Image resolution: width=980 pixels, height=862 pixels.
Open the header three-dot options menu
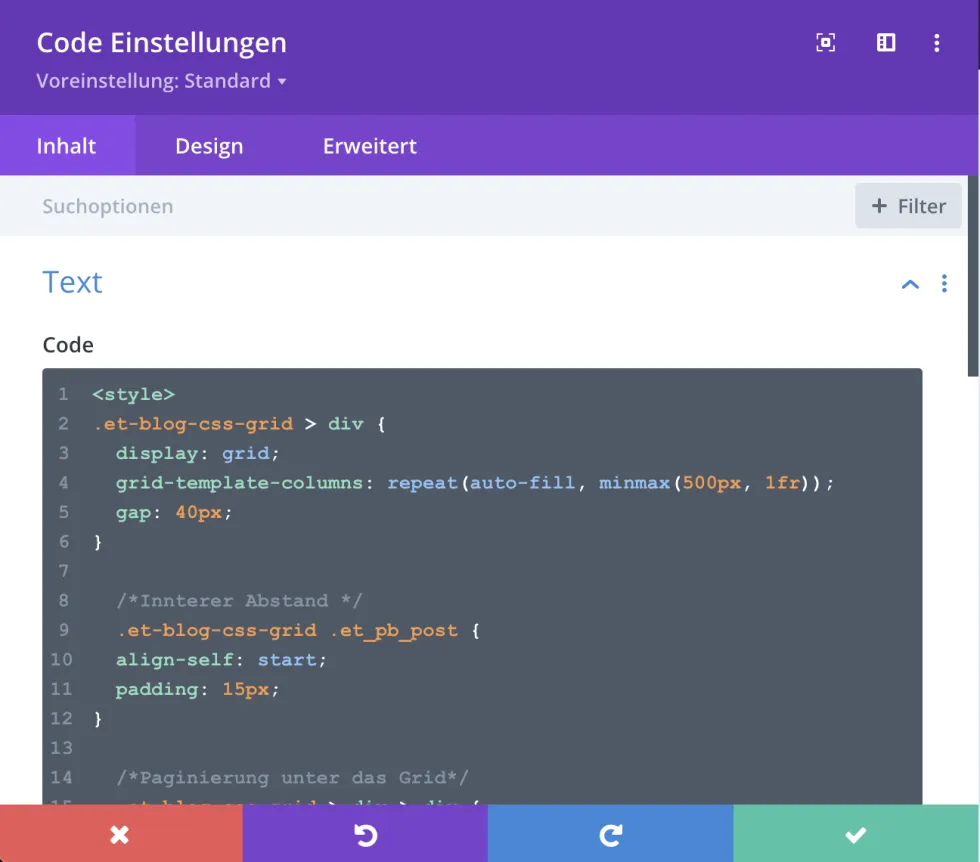click(x=937, y=42)
